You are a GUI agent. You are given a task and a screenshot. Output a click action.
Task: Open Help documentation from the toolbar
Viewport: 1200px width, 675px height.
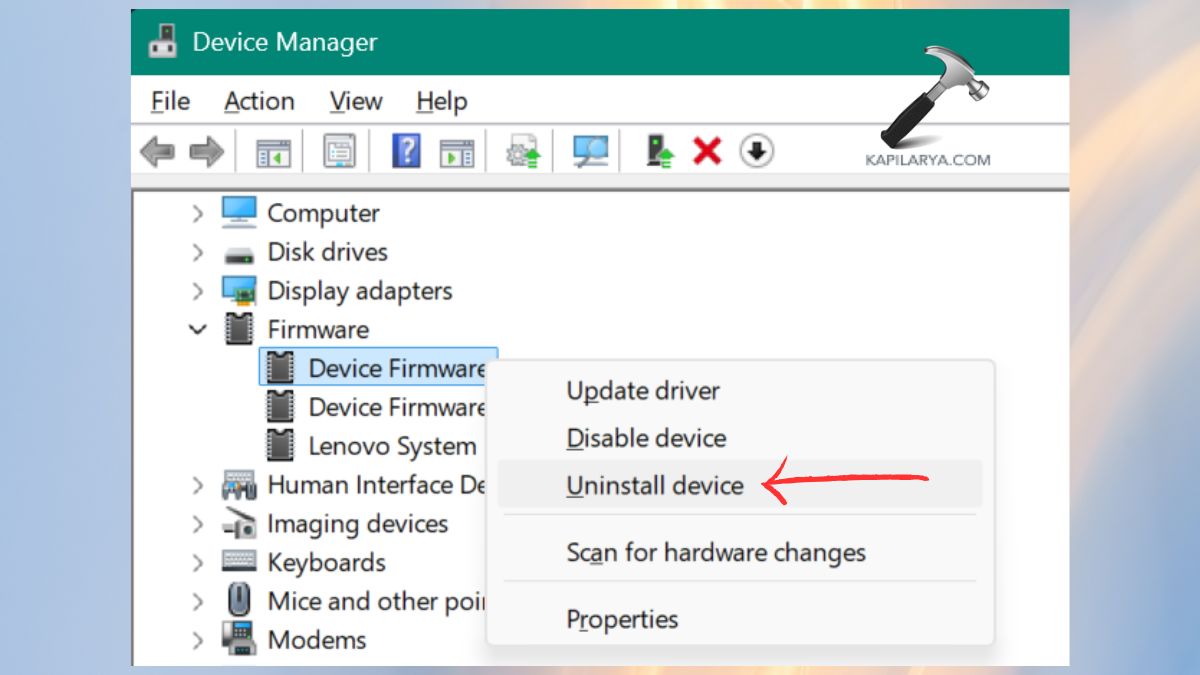tap(405, 150)
